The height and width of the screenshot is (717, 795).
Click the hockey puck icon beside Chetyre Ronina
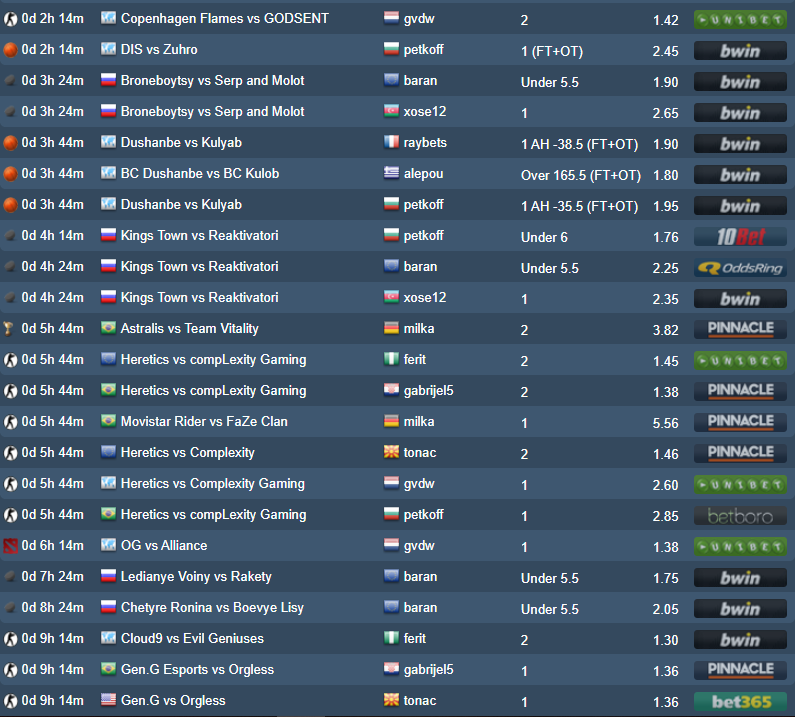[x=10, y=607]
